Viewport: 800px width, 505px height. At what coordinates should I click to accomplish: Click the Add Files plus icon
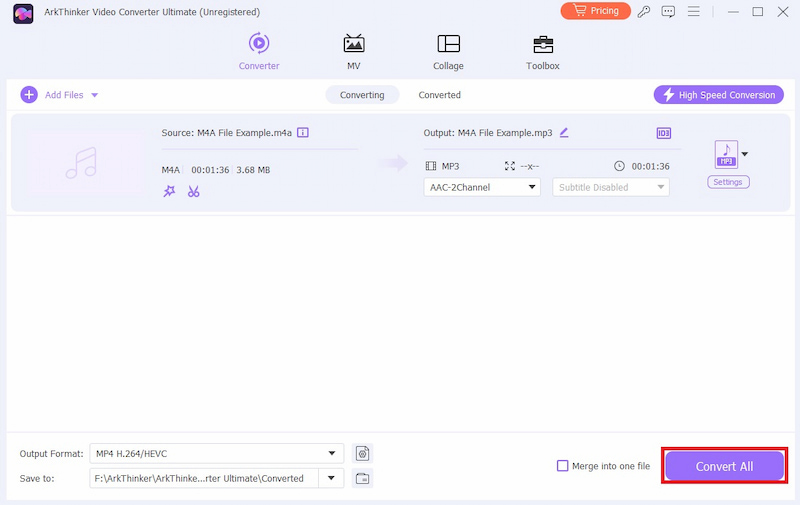pos(29,94)
